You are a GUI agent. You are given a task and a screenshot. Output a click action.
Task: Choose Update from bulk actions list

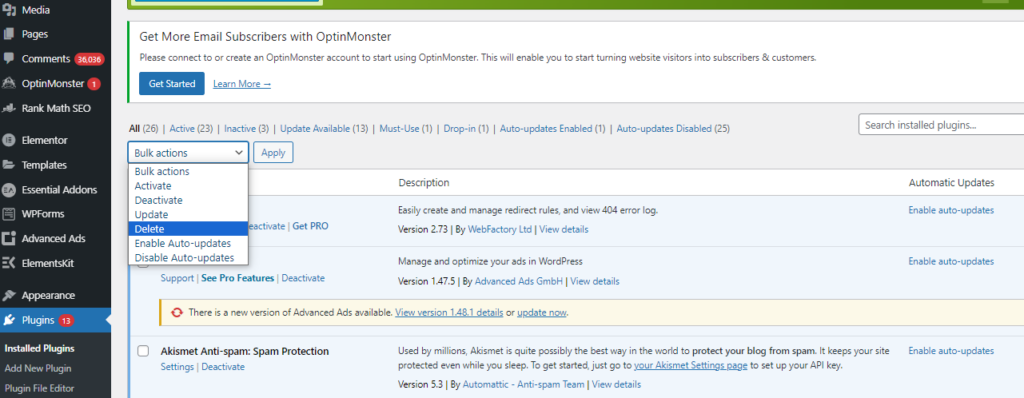click(188, 214)
